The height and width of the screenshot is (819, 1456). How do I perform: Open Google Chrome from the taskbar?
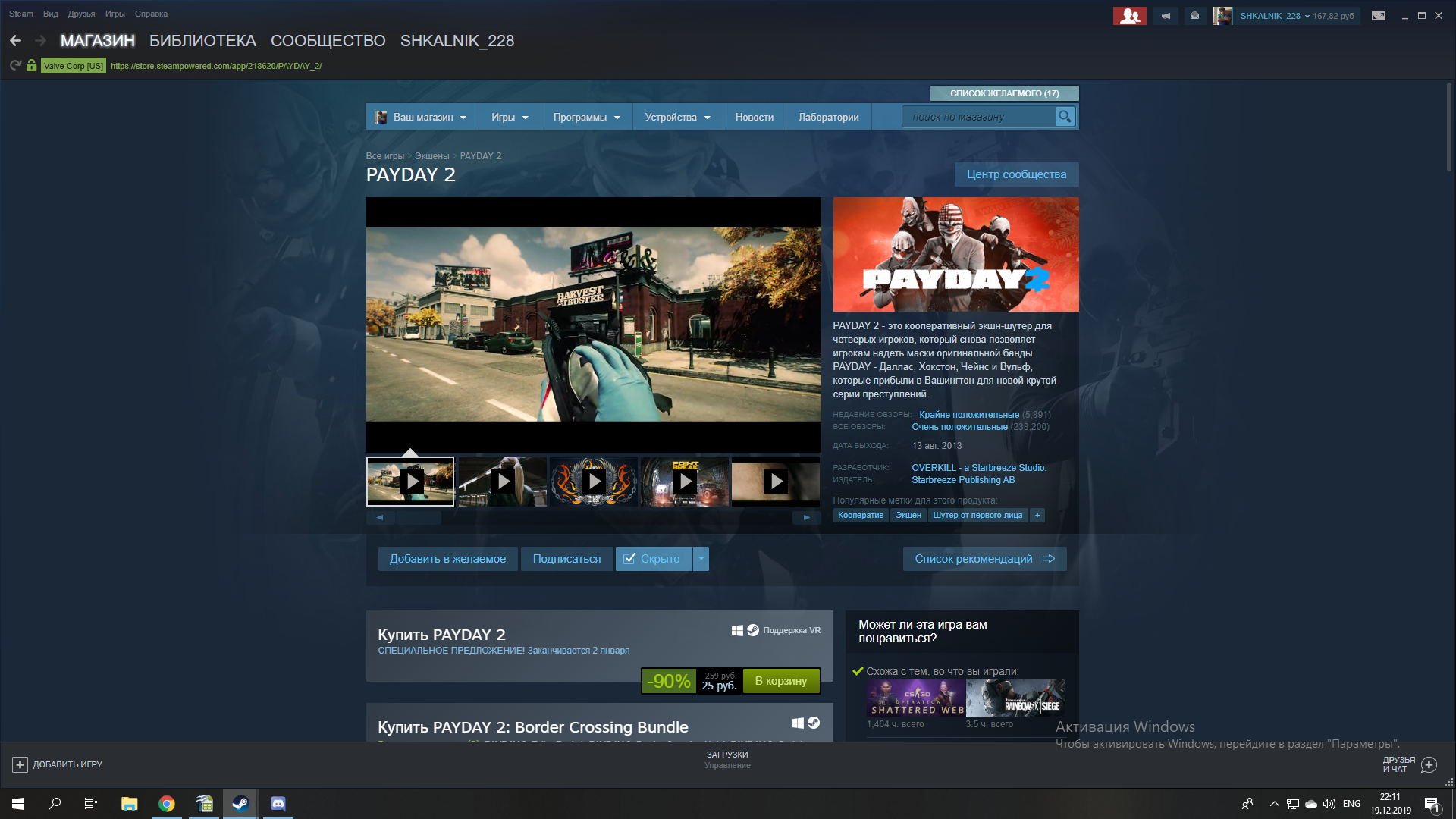167,804
